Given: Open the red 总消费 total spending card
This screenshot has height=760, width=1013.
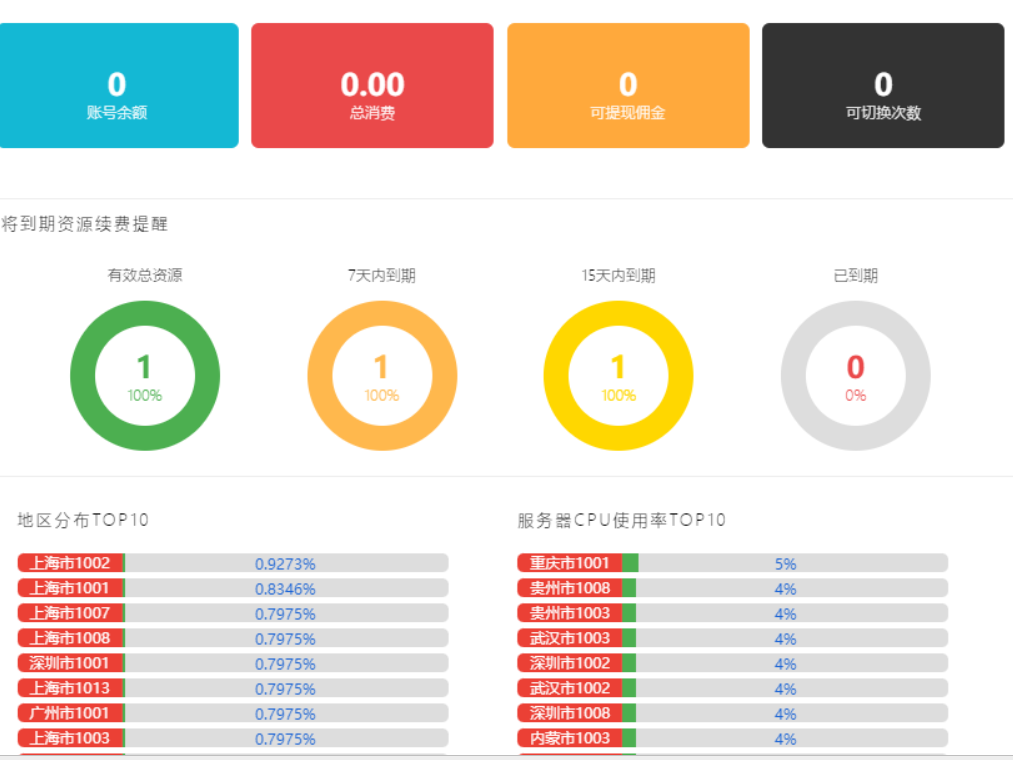Looking at the screenshot, I should pyautogui.click(x=372, y=86).
